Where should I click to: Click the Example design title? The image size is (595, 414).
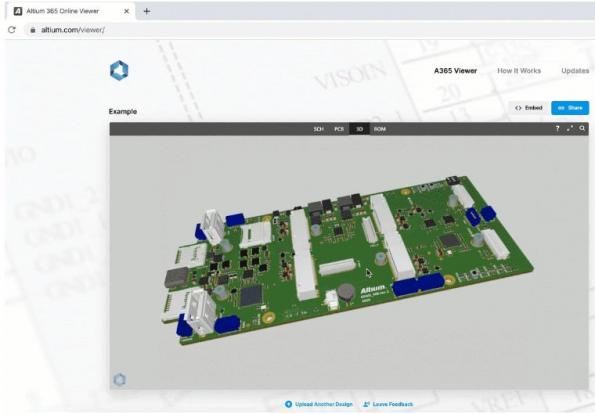click(x=123, y=112)
